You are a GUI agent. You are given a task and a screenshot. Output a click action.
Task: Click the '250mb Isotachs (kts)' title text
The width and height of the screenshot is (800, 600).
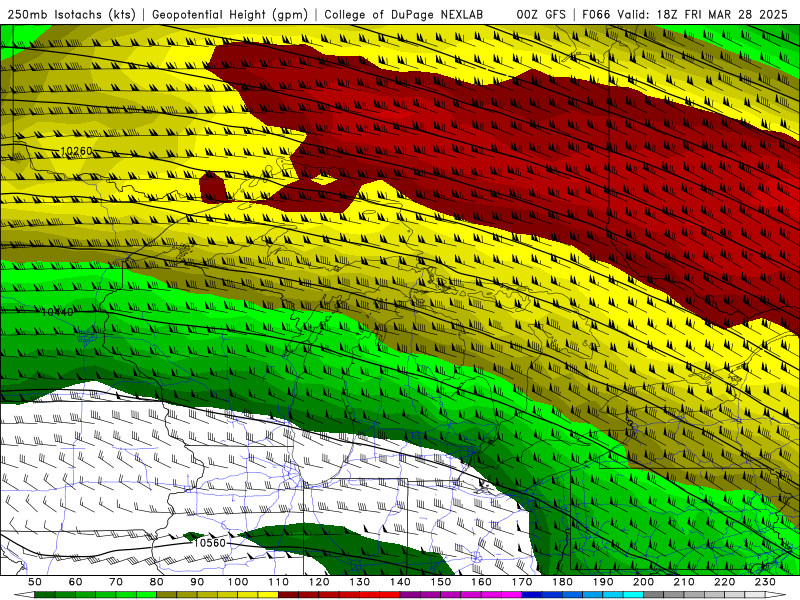click(x=71, y=14)
